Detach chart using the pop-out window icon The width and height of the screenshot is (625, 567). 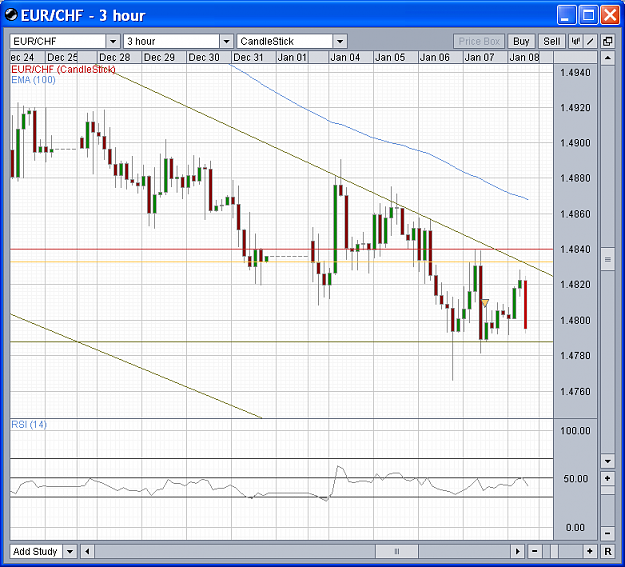[x=608, y=41]
